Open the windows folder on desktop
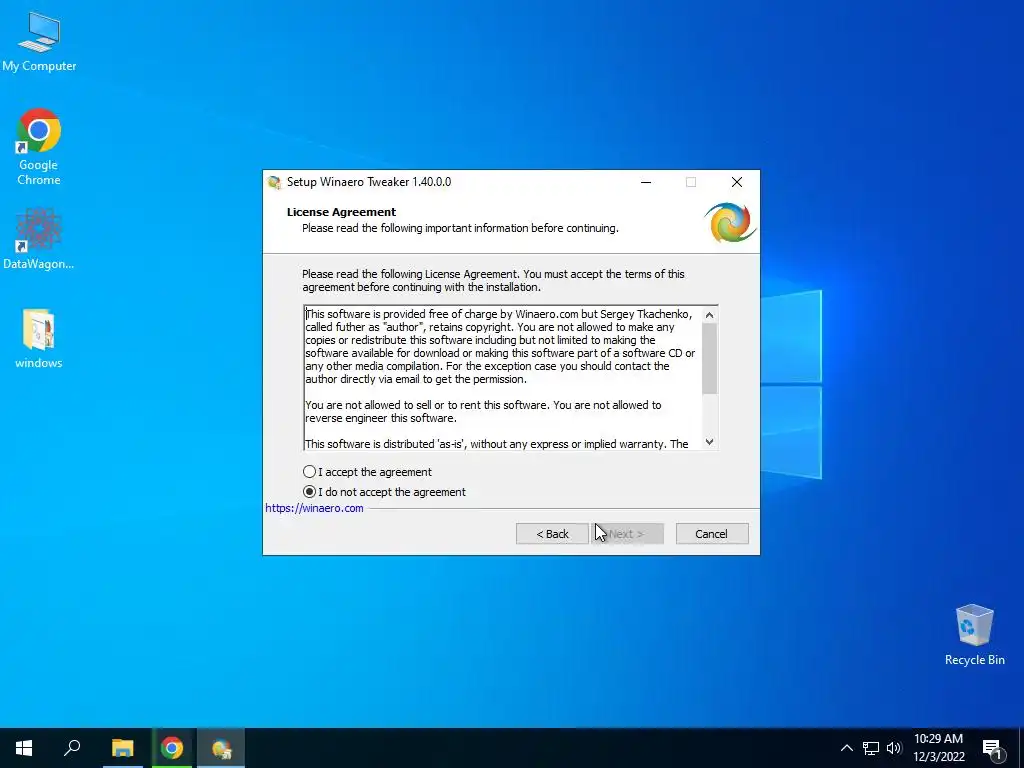This screenshot has width=1024, height=768. [x=39, y=339]
